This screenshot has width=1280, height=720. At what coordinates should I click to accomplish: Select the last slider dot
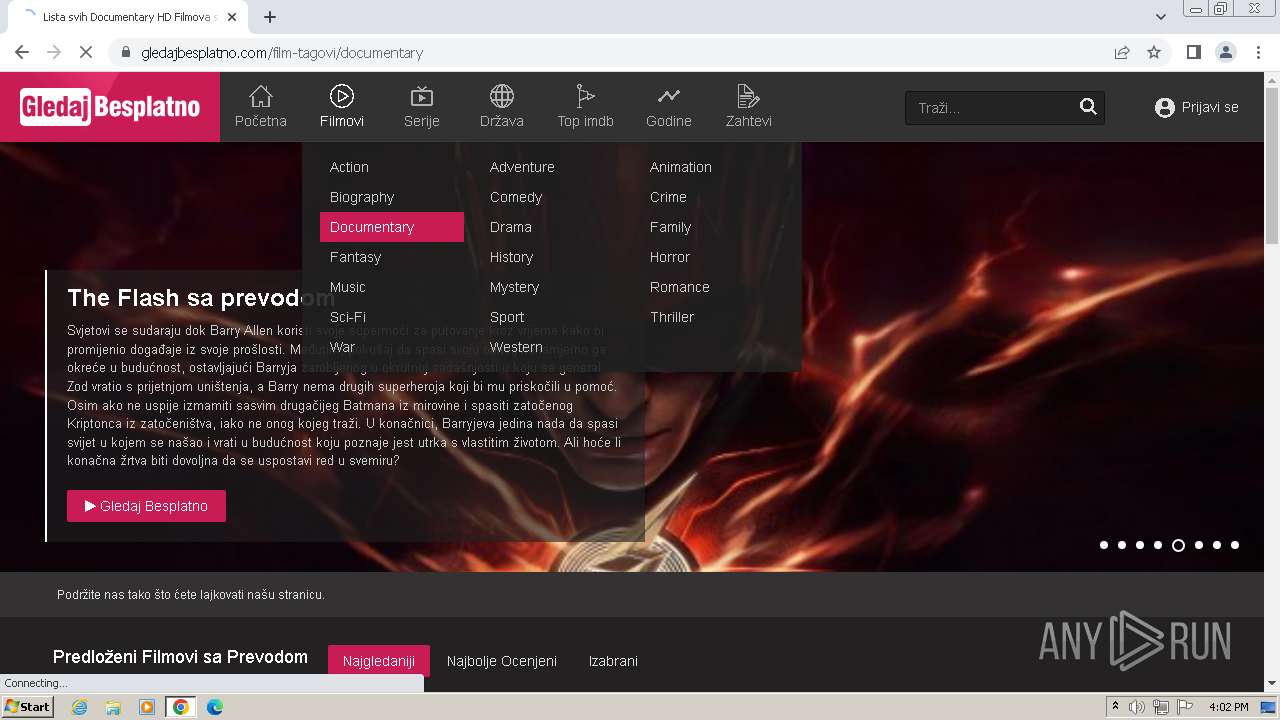tap(1235, 545)
